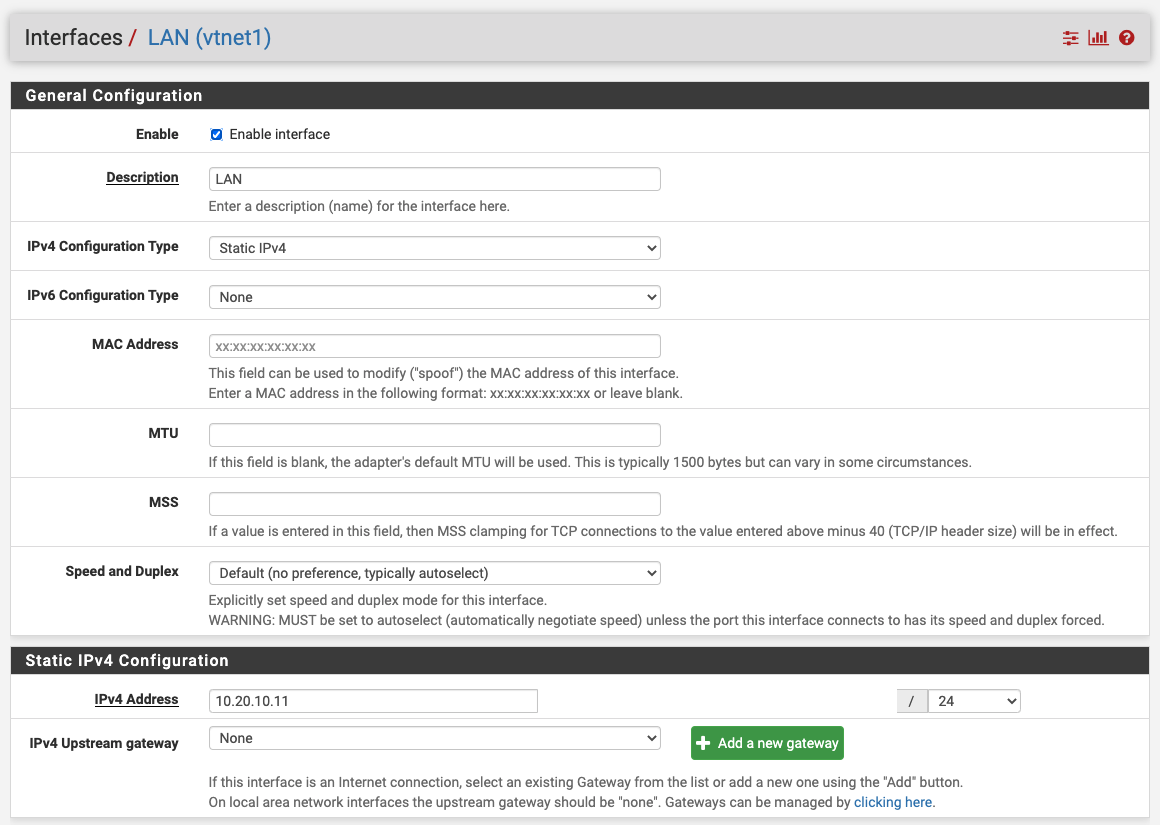Click the 'If this interface is an Internet connection' text
This screenshot has height=825, width=1160.
pyautogui.click(x=585, y=782)
